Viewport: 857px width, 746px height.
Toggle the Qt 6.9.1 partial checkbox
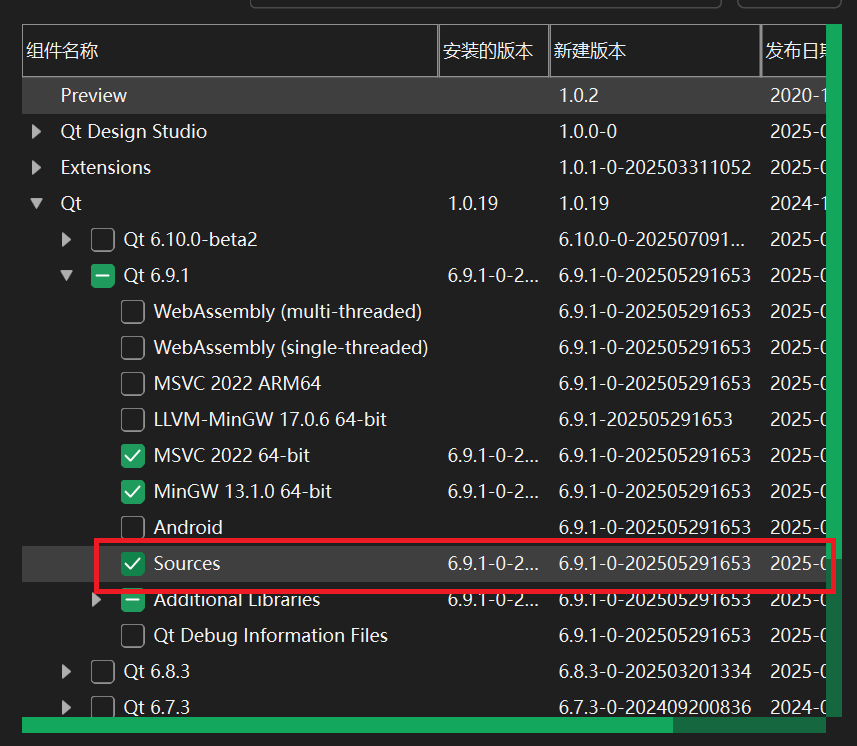pos(103,275)
